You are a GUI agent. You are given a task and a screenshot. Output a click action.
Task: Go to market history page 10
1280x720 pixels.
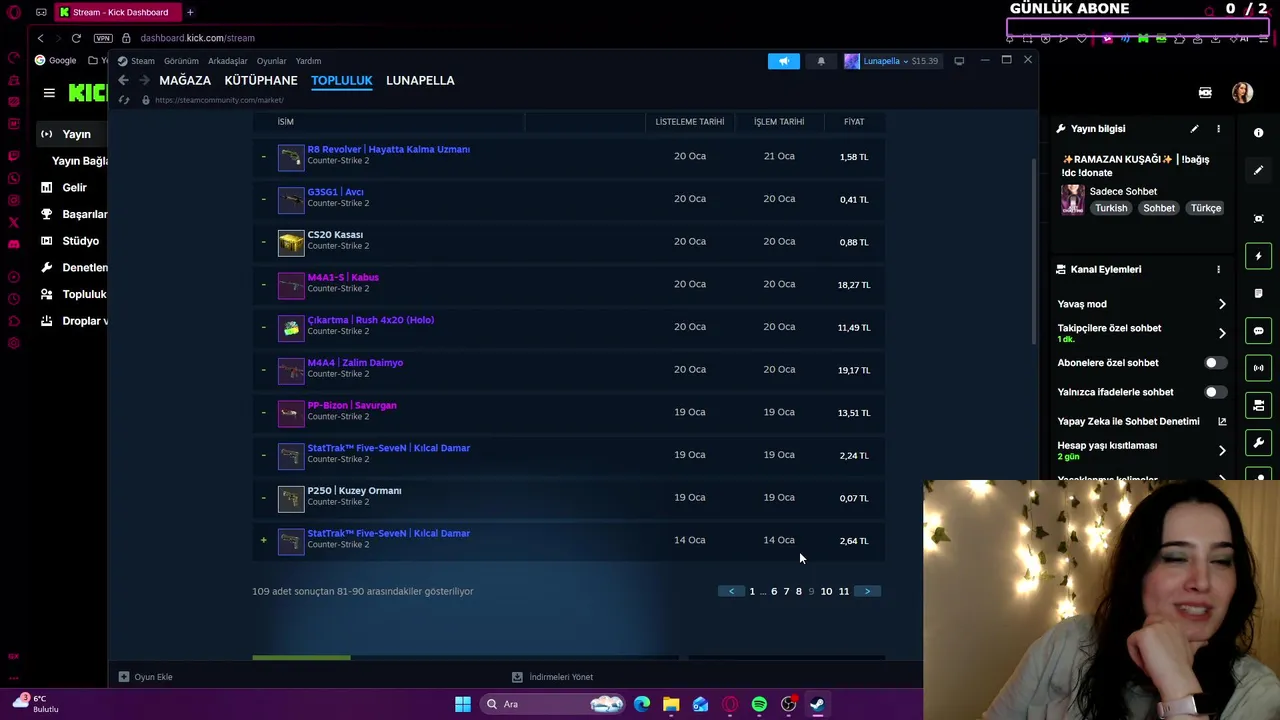pos(826,591)
